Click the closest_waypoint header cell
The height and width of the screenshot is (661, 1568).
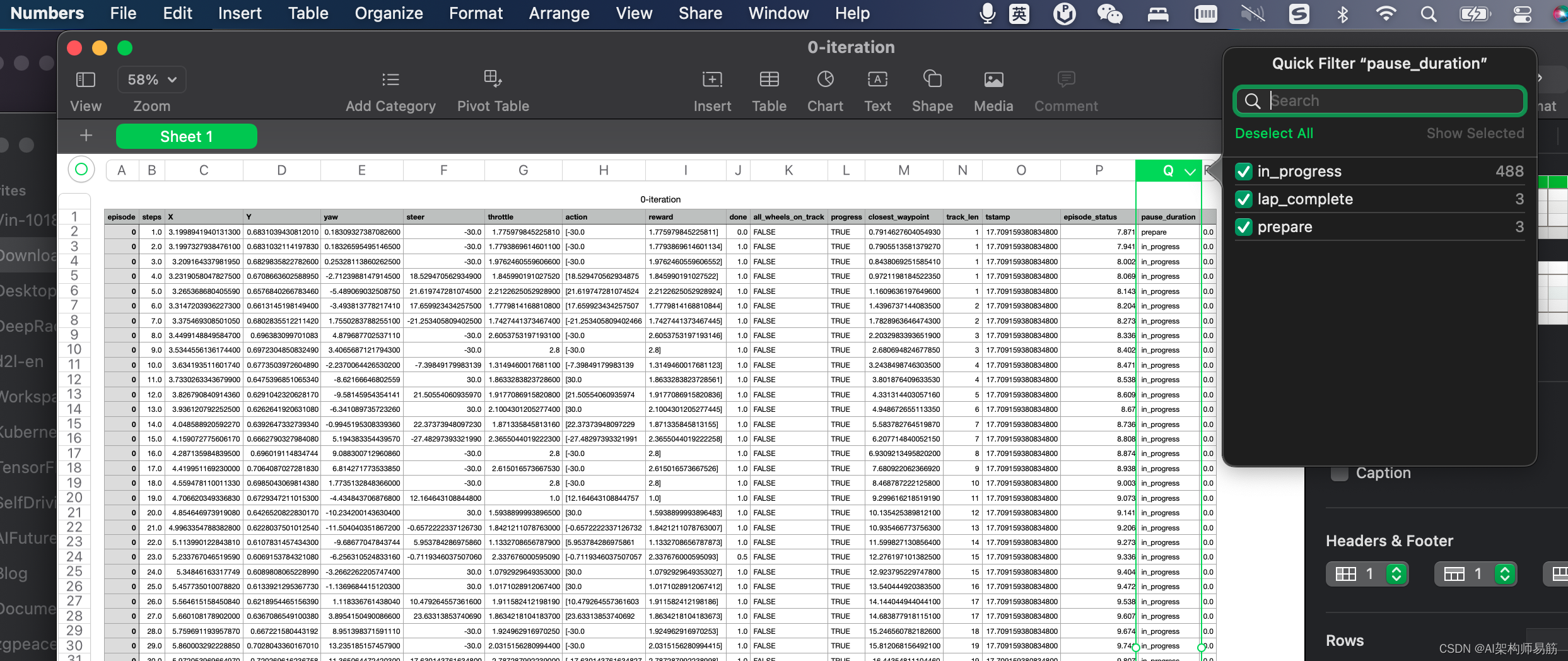[904, 217]
